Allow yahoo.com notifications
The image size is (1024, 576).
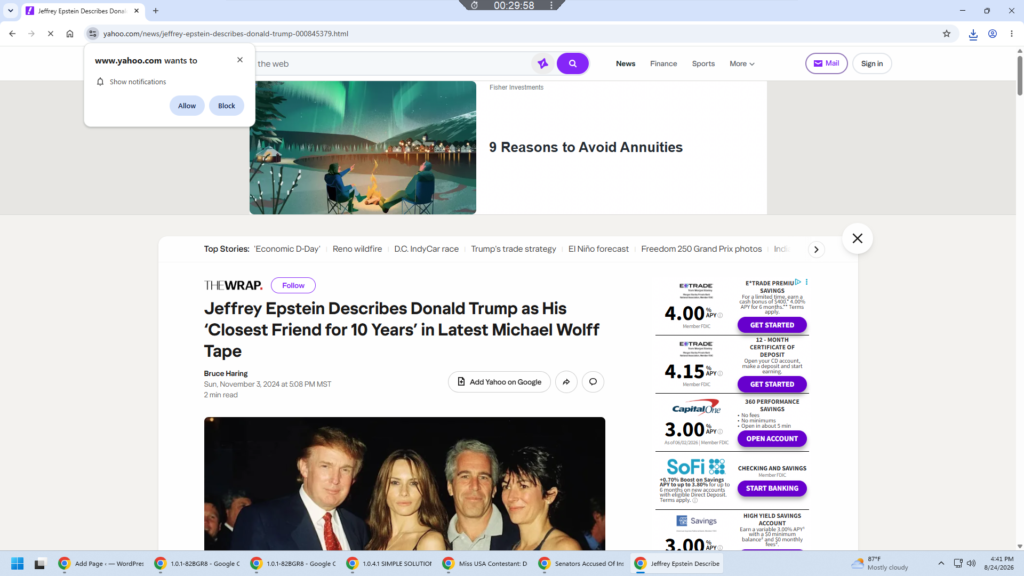tap(187, 106)
